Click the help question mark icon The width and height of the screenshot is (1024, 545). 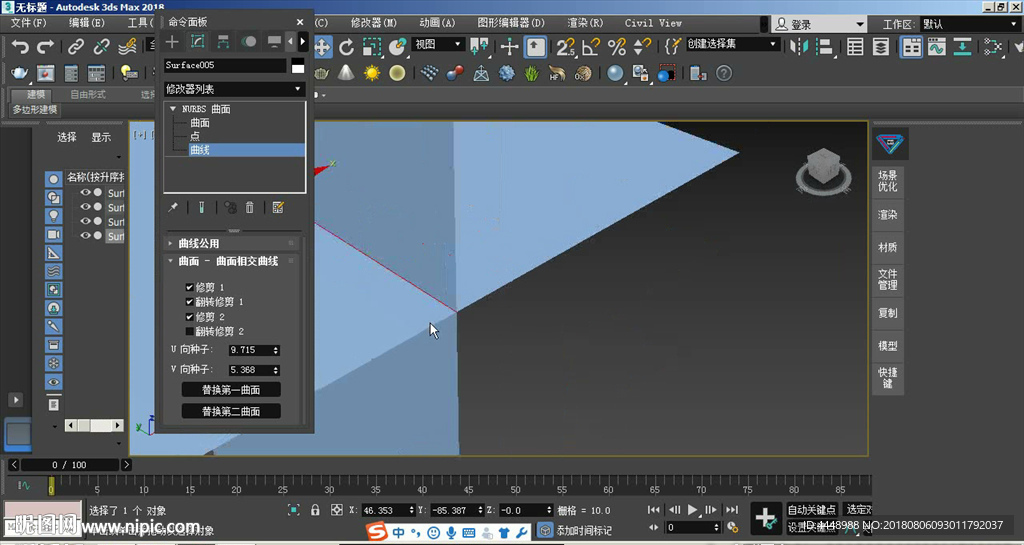tap(724, 74)
